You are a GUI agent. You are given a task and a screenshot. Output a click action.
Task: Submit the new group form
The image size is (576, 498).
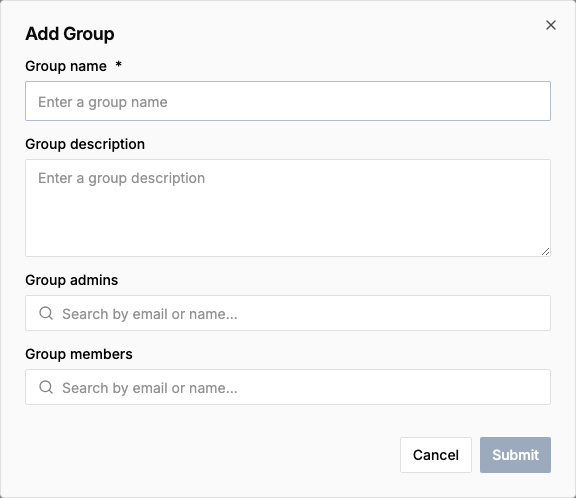tap(515, 455)
